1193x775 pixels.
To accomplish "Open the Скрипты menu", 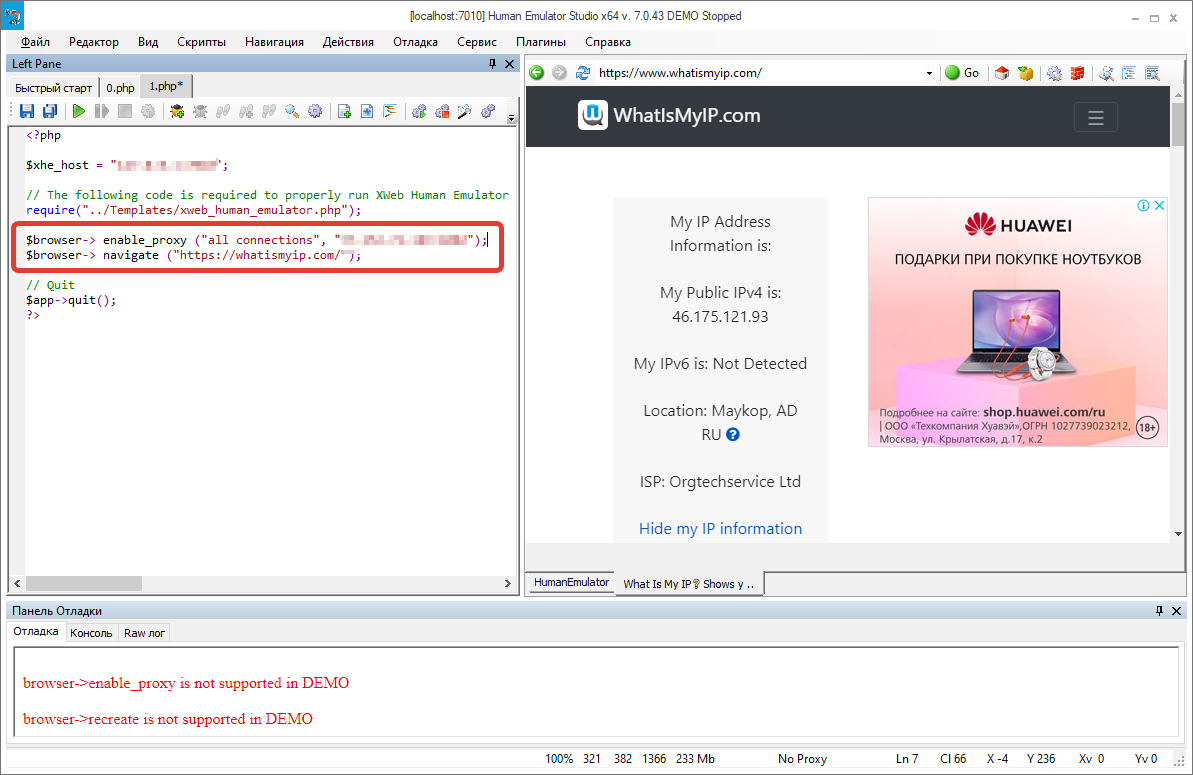I will (202, 42).
